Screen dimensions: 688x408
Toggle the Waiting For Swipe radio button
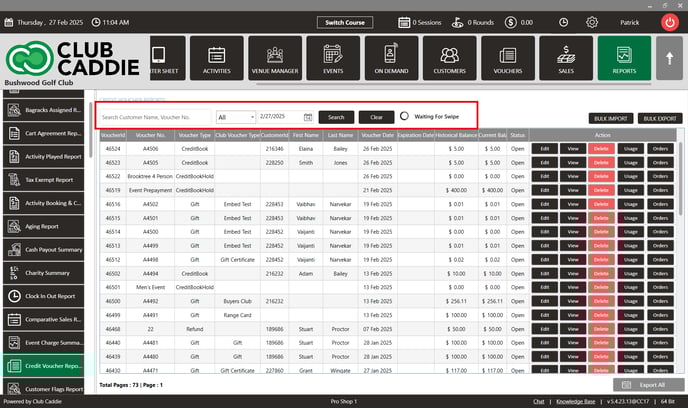pyautogui.click(x=404, y=116)
